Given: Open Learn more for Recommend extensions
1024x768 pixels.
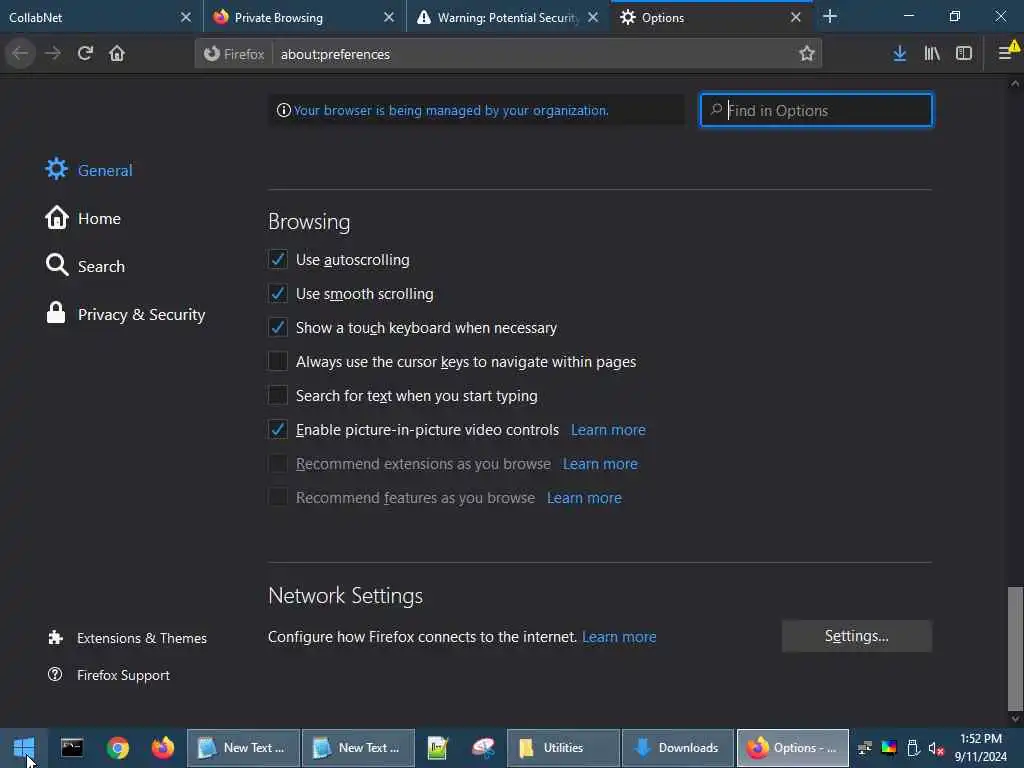Looking at the screenshot, I should tap(600, 464).
